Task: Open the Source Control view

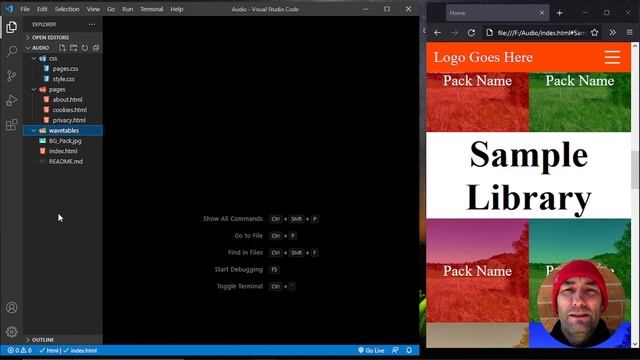Action: coord(11,76)
